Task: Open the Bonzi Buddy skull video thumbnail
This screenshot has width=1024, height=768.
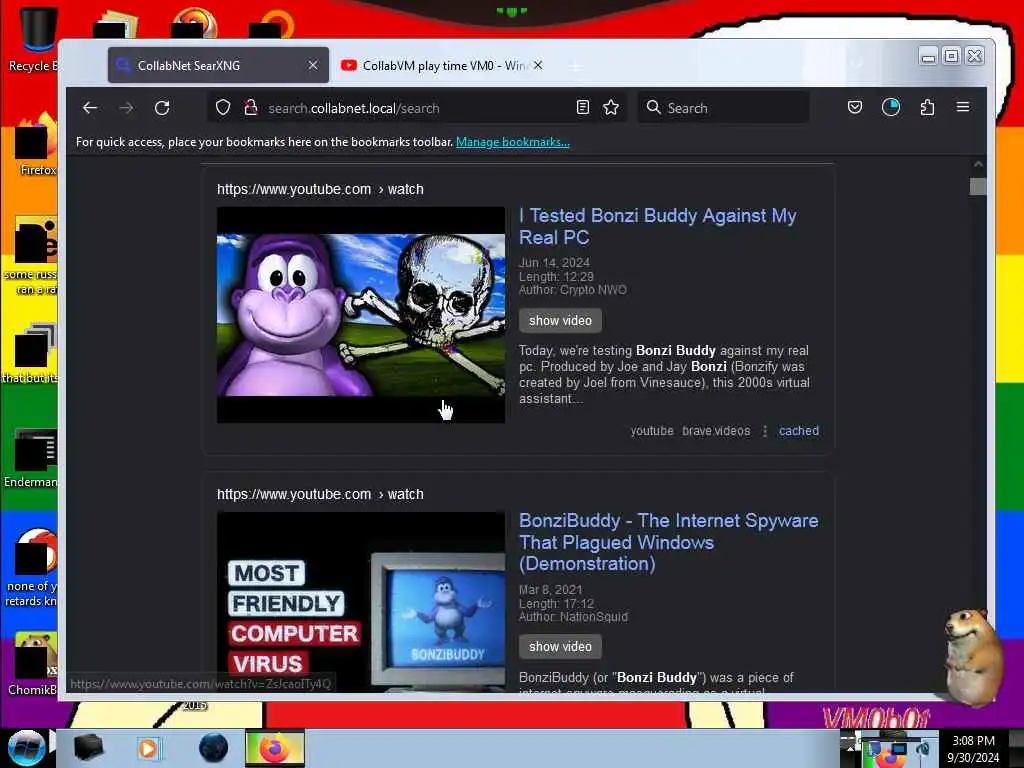Action: [360, 315]
